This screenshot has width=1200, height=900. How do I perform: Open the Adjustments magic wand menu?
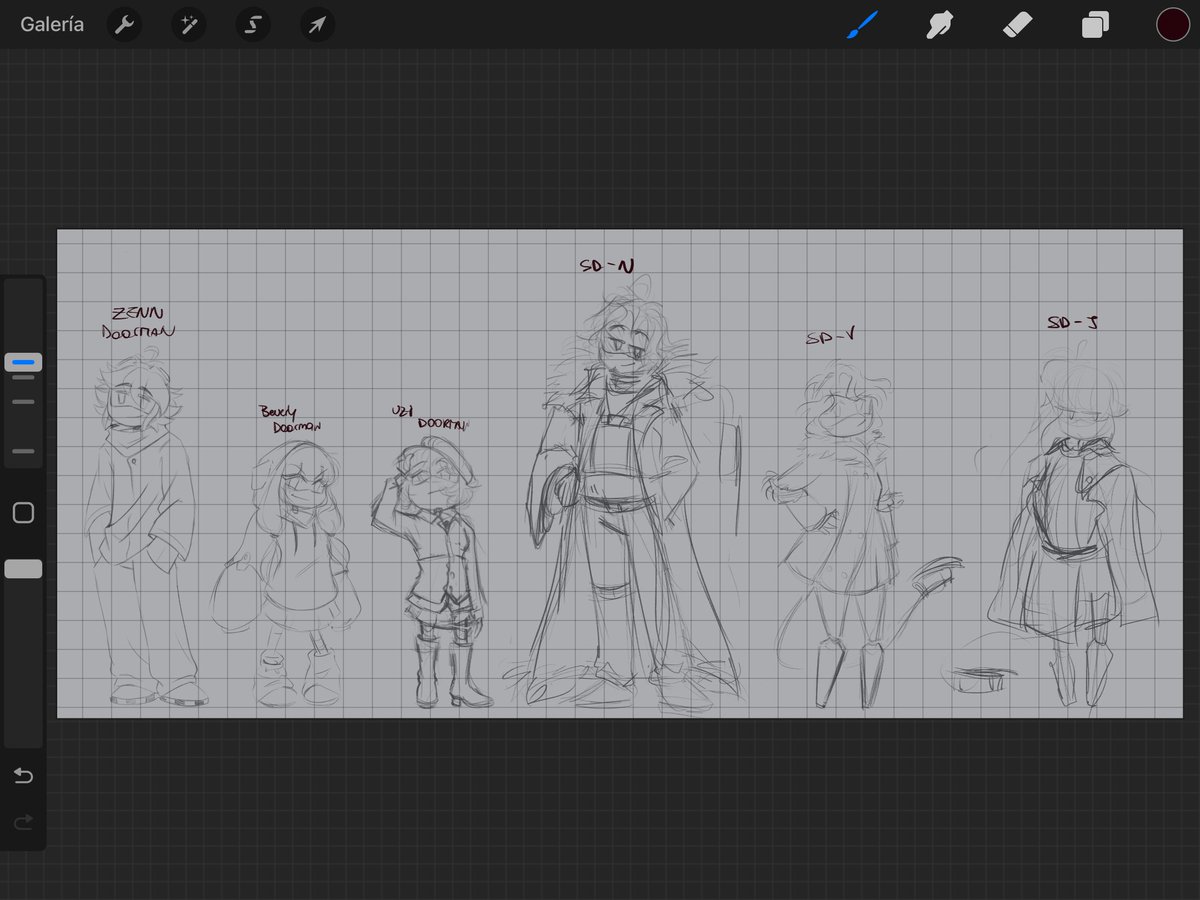point(188,24)
